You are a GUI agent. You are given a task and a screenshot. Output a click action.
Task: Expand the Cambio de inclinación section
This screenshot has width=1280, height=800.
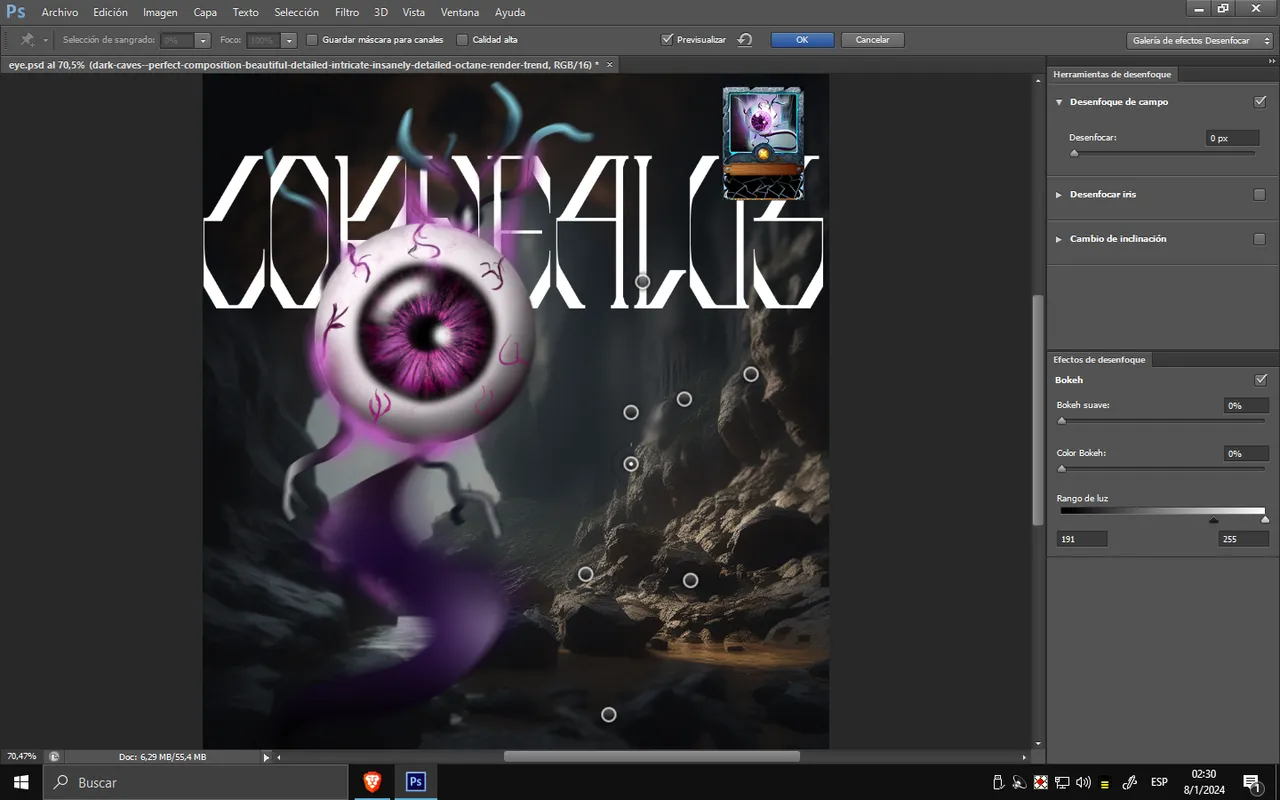pyautogui.click(x=1059, y=239)
